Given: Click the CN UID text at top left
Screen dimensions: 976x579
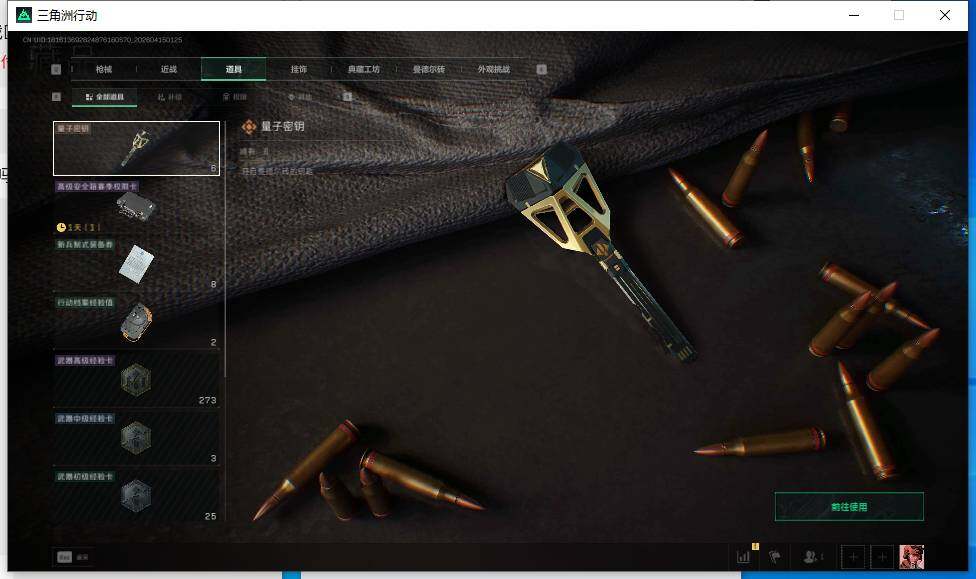Looking at the screenshot, I should [103, 40].
